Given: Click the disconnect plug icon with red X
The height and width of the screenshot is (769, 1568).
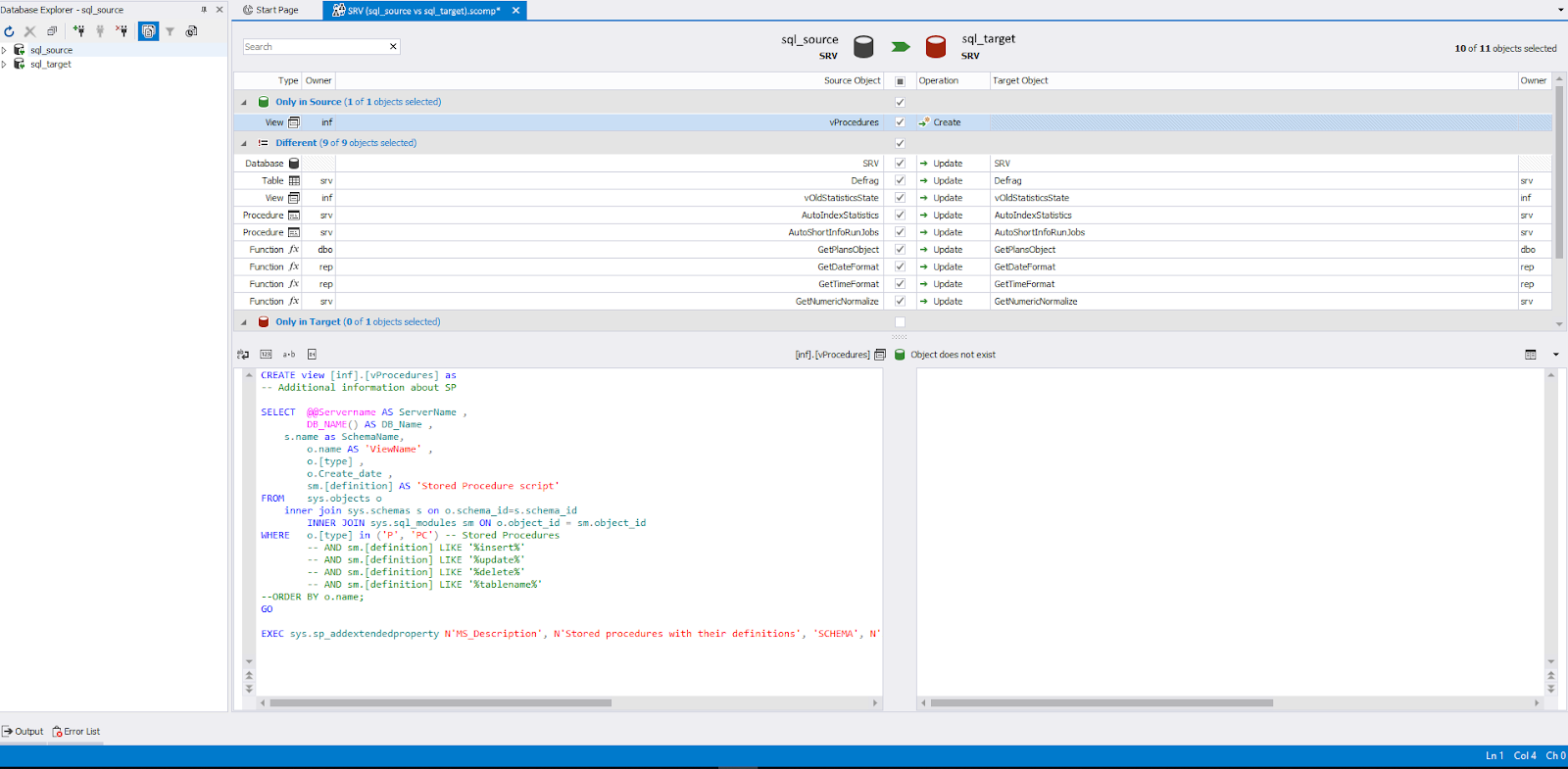Looking at the screenshot, I should pos(122,31).
